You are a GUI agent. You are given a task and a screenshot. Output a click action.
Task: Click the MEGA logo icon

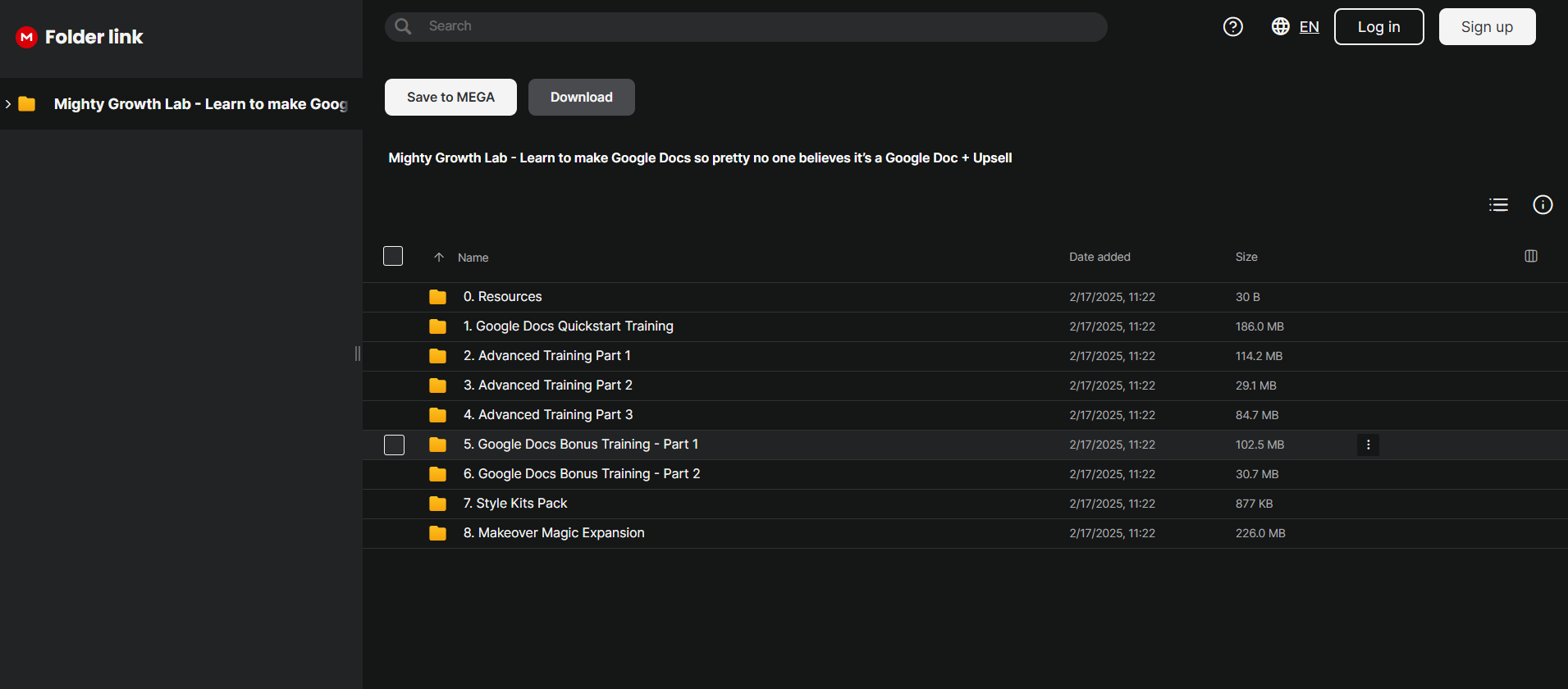click(27, 37)
